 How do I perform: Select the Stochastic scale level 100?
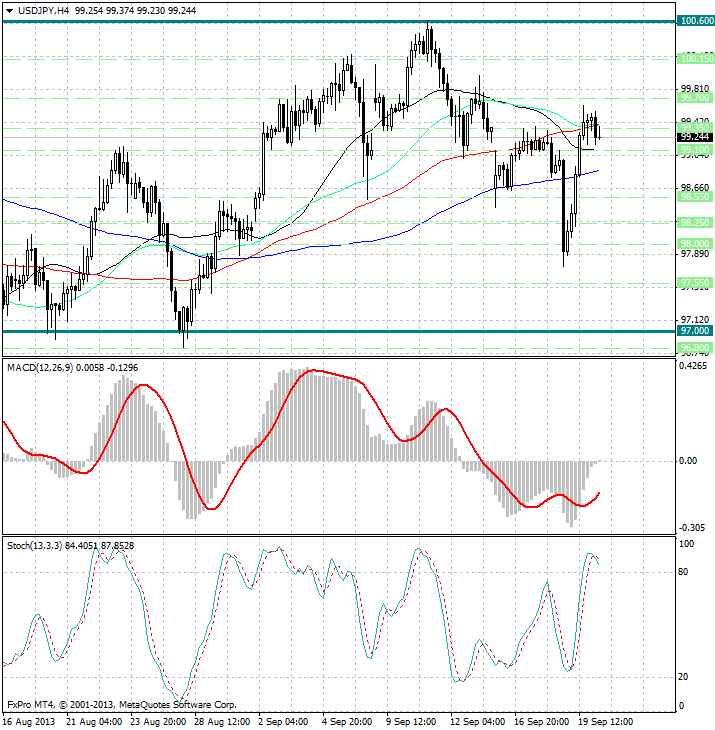coord(687,544)
